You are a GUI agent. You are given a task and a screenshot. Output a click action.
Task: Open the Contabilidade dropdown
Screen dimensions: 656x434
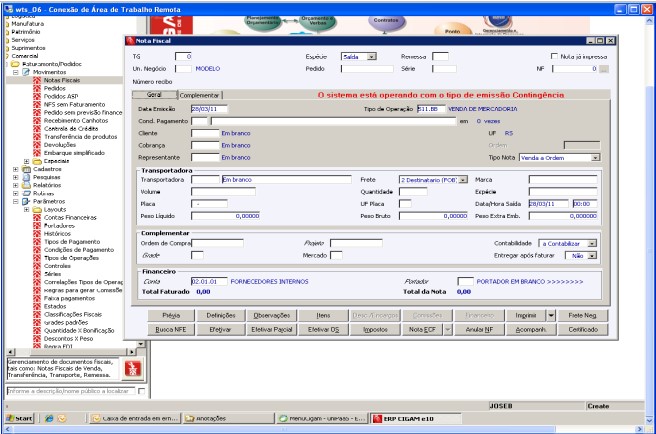(x=592, y=244)
